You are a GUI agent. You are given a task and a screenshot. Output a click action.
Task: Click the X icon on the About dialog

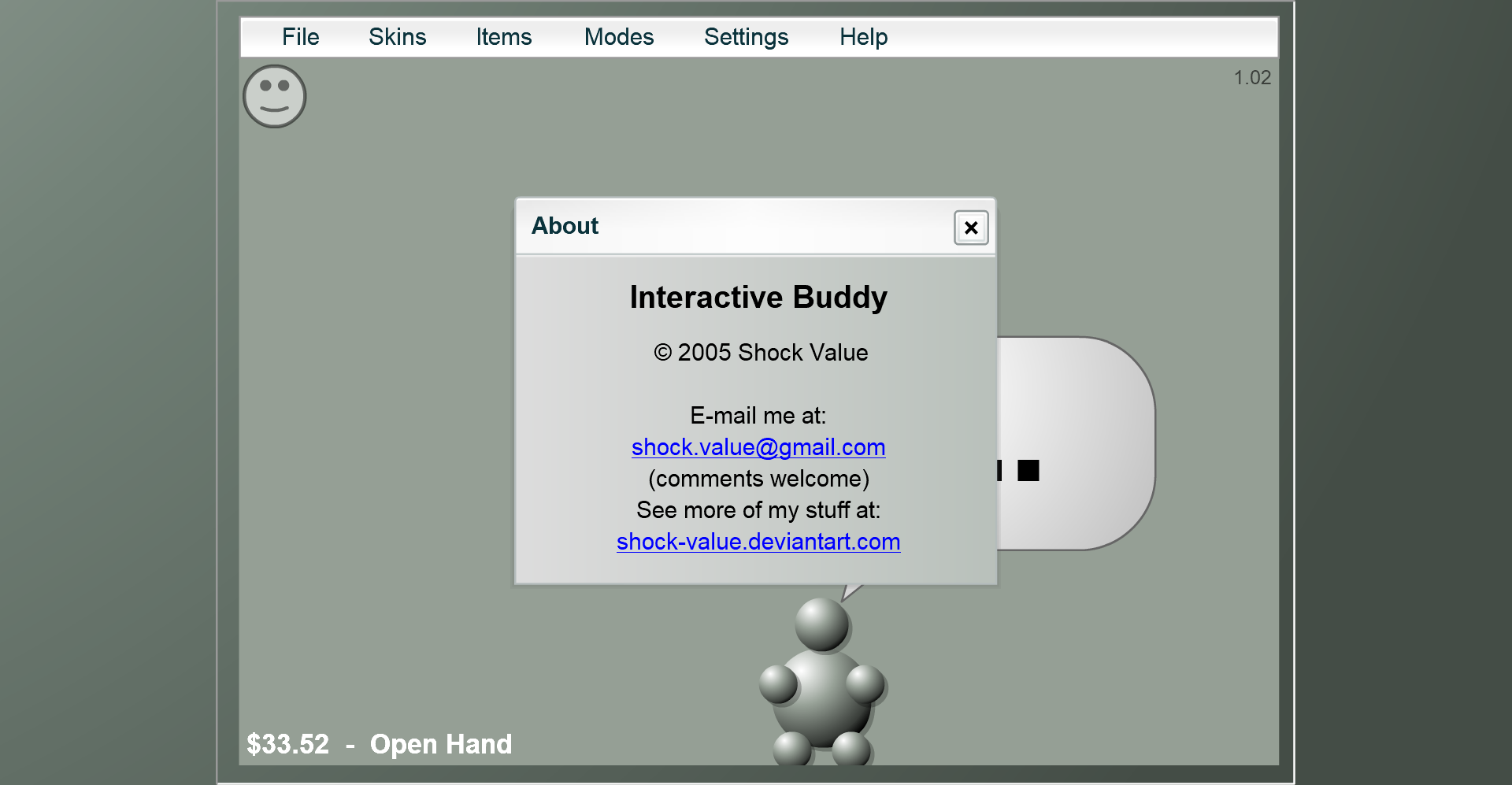[x=971, y=228]
